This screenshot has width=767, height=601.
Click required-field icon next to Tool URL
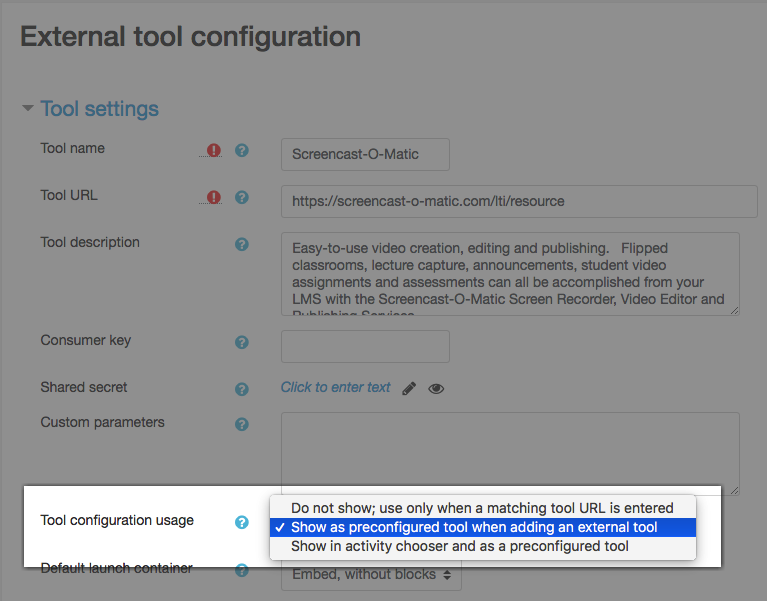point(214,197)
